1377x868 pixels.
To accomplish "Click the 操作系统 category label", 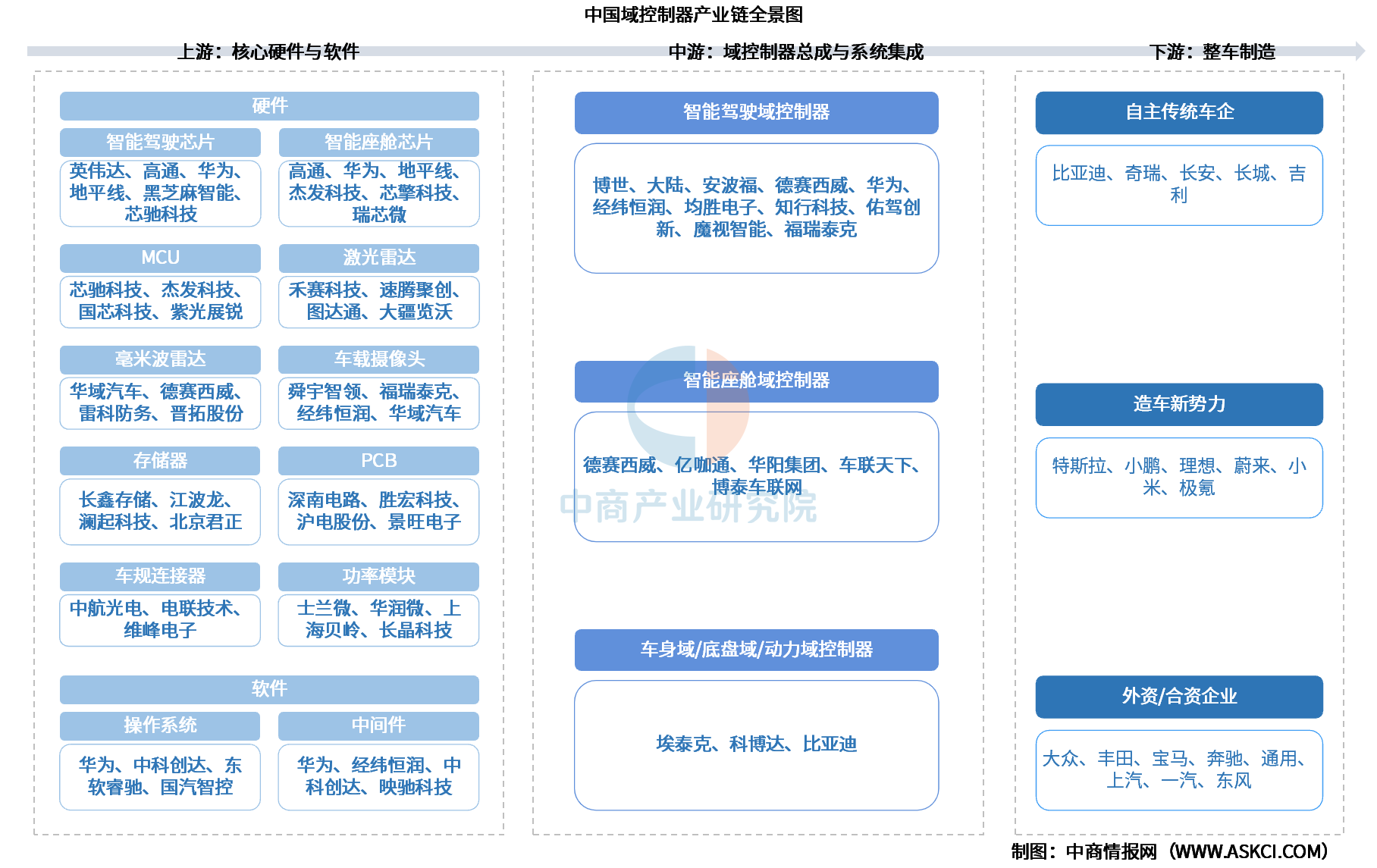I will click(x=160, y=726).
